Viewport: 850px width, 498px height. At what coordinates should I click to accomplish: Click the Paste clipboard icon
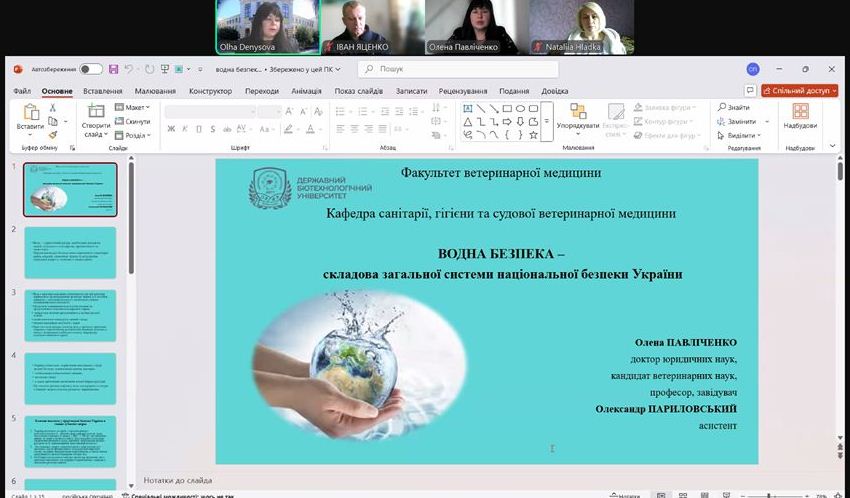tap(30, 112)
